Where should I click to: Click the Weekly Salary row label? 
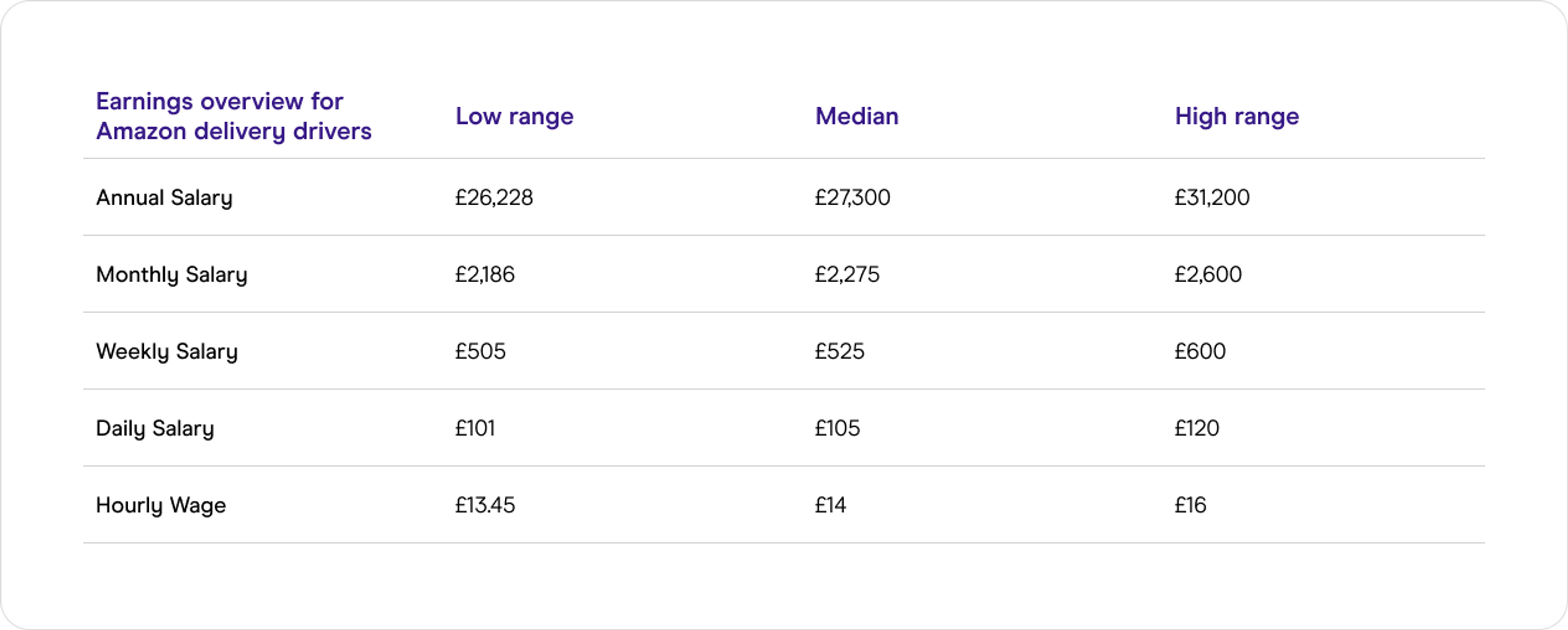tap(167, 351)
